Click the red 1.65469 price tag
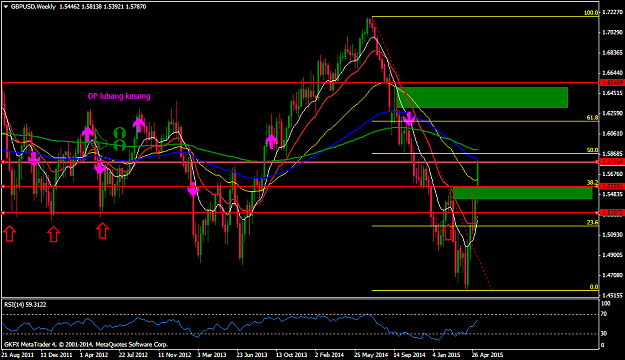This screenshot has width=625, height=360. 612,83
